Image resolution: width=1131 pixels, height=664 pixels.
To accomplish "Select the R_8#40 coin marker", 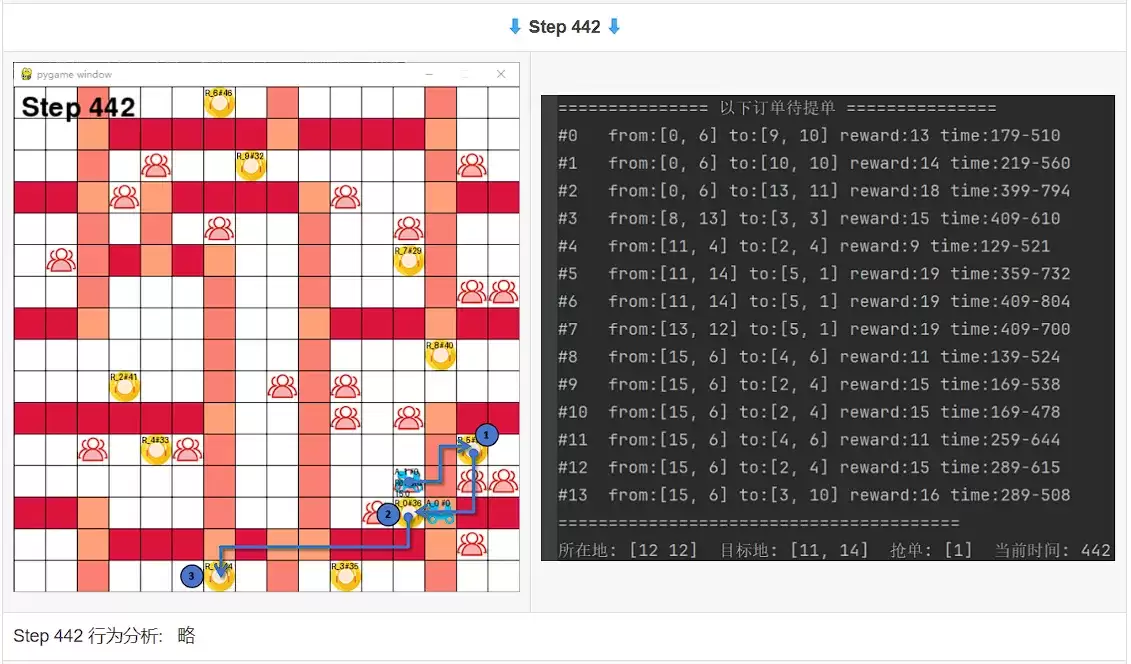I will [440, 355].
